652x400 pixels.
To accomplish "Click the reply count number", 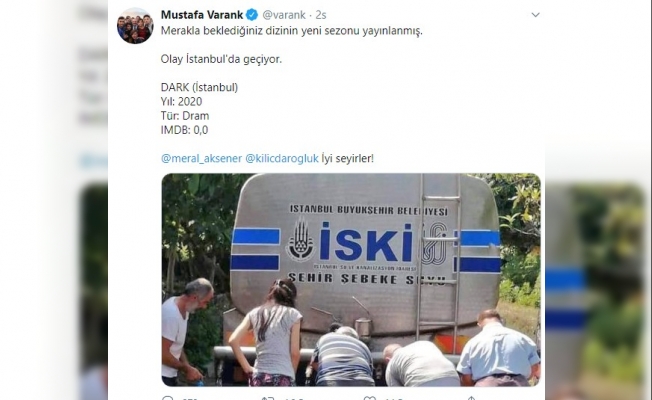I will [189, 399].
